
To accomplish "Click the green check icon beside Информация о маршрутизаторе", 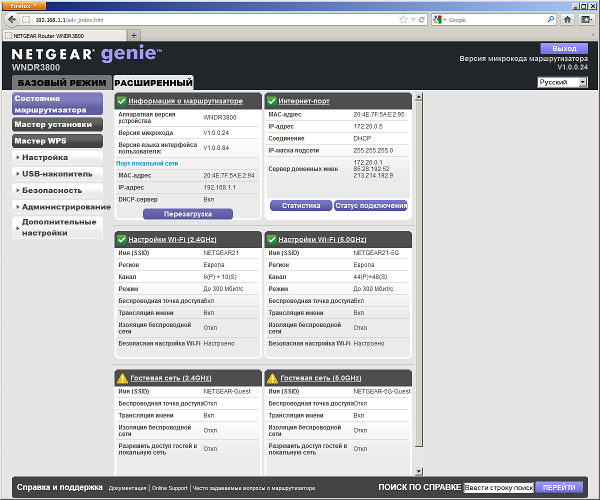I will pyautogui.click(x=121, y=101).
